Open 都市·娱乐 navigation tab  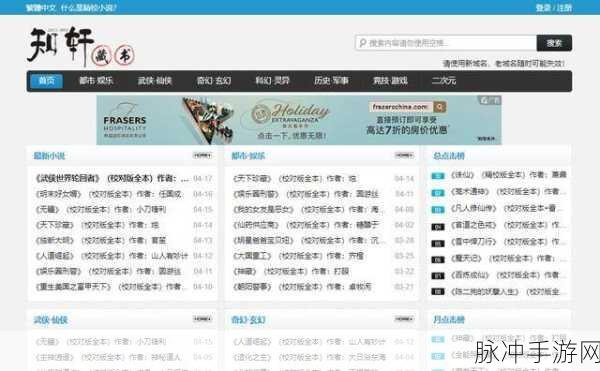click(x=96, y=81)
